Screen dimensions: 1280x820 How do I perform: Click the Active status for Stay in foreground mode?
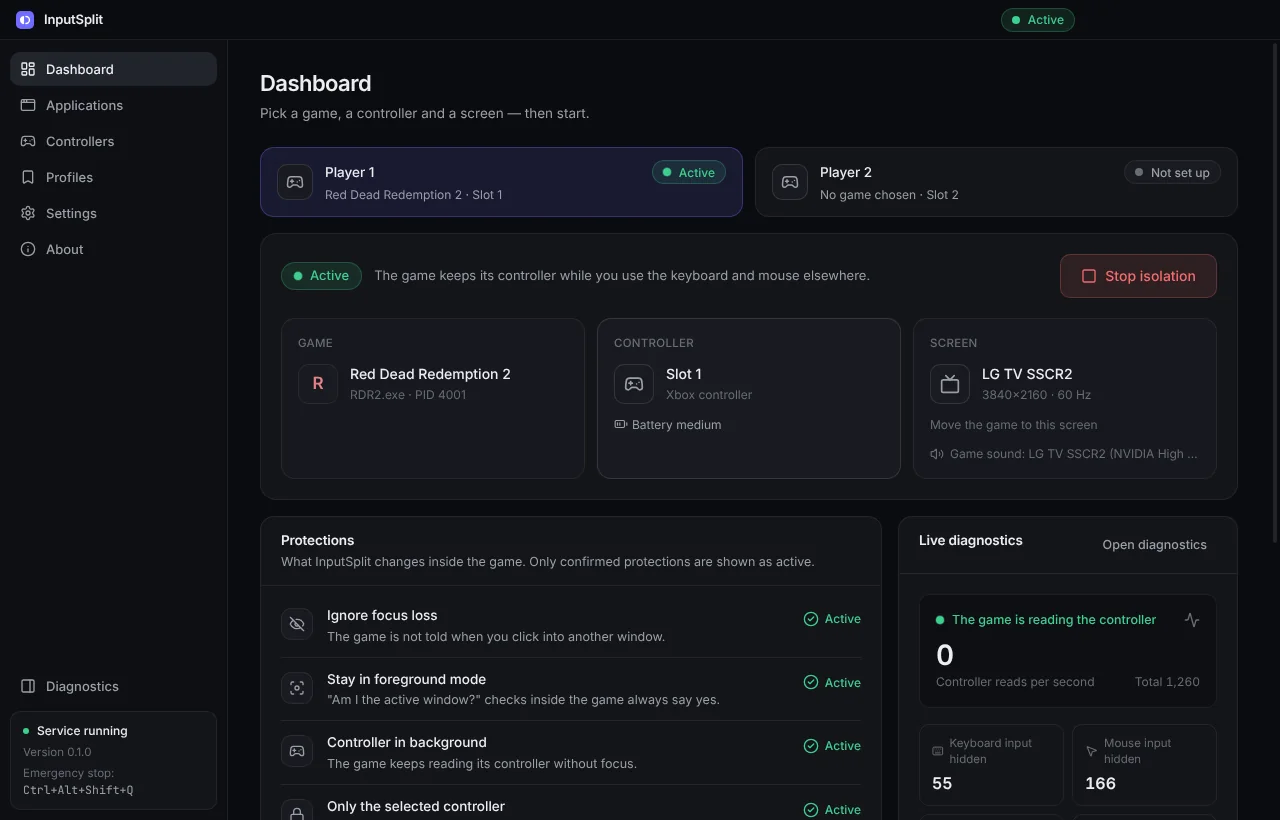click(832, 683)
